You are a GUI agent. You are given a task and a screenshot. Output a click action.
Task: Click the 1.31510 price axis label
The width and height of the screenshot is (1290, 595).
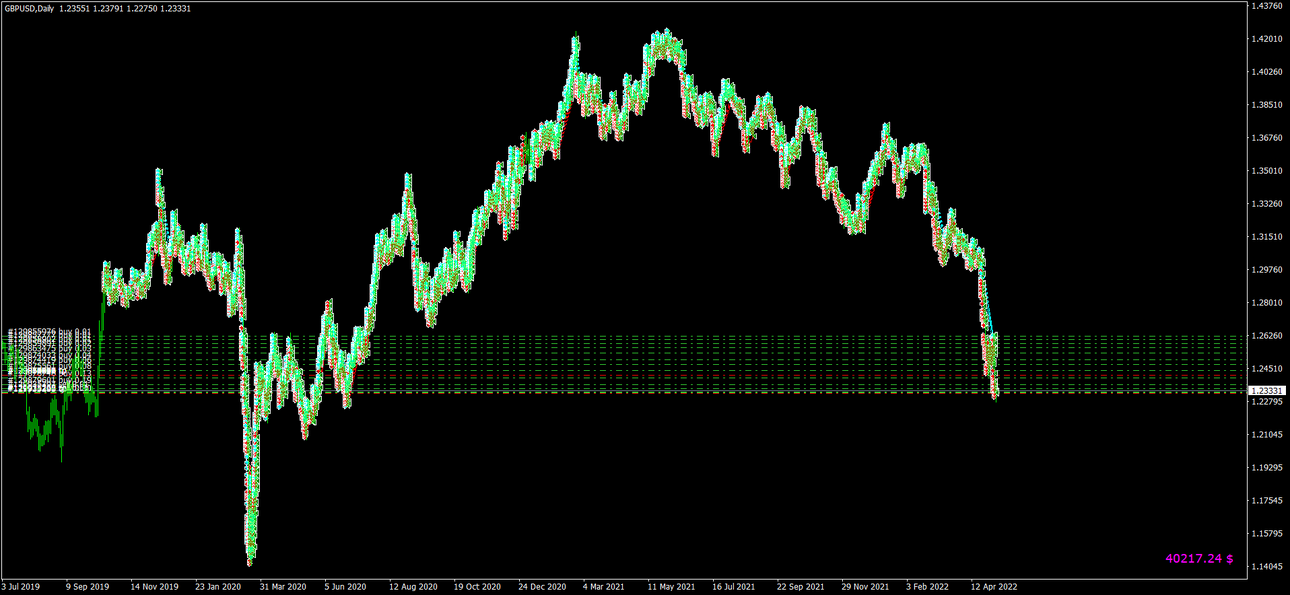[1267, 237]
